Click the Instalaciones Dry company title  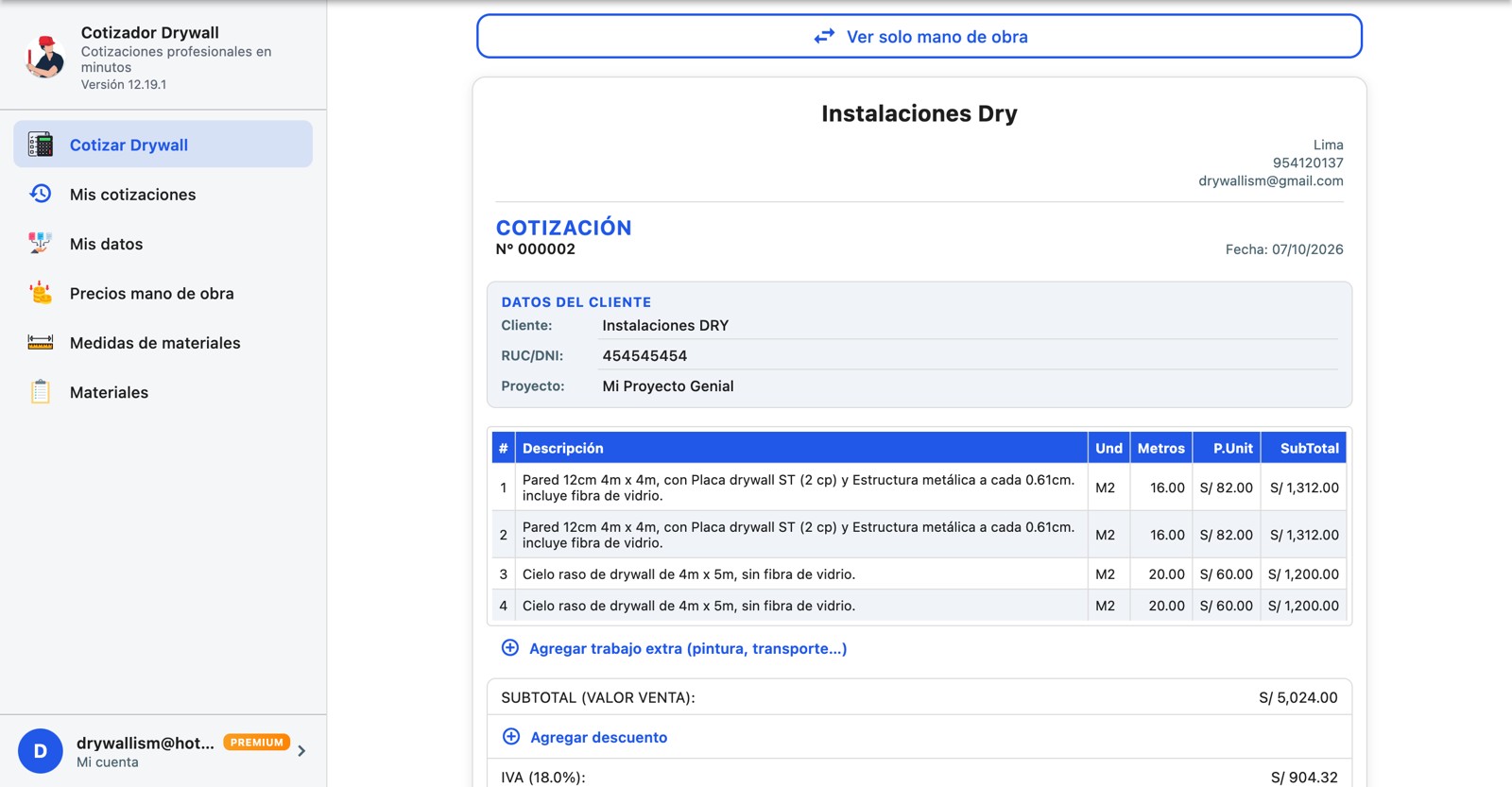[919, 113]
